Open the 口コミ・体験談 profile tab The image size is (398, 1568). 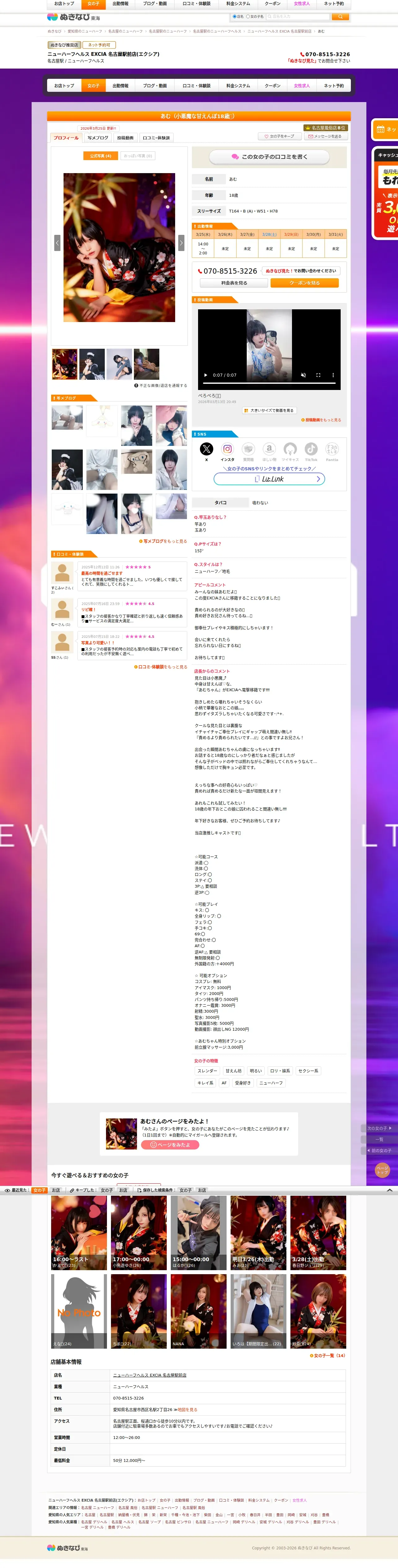click(157, 137)
